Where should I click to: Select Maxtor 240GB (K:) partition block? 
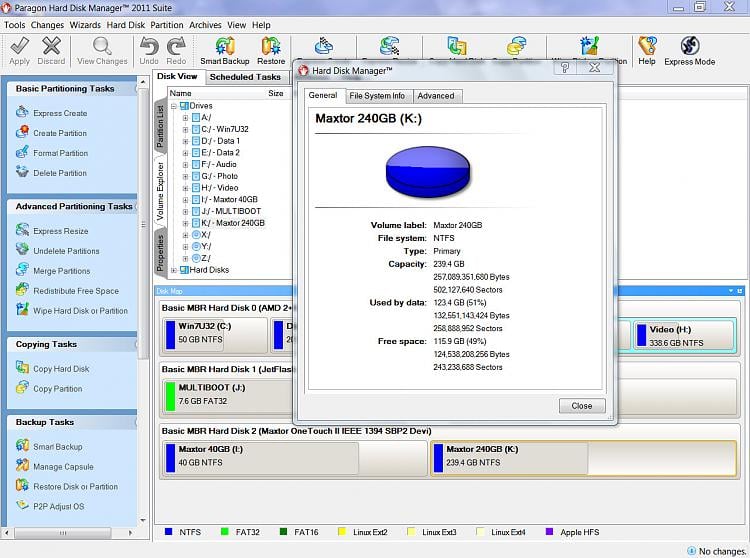coord(584,458)
